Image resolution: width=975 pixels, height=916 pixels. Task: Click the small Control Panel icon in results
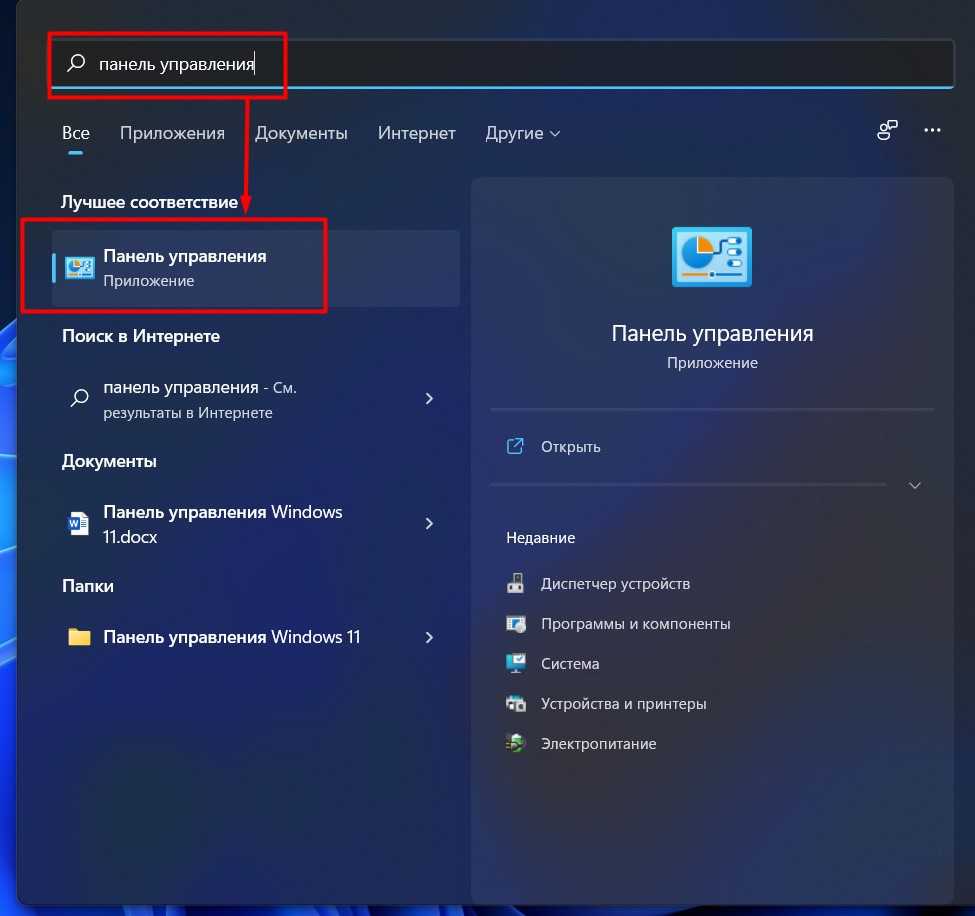[x=80, y=268]
